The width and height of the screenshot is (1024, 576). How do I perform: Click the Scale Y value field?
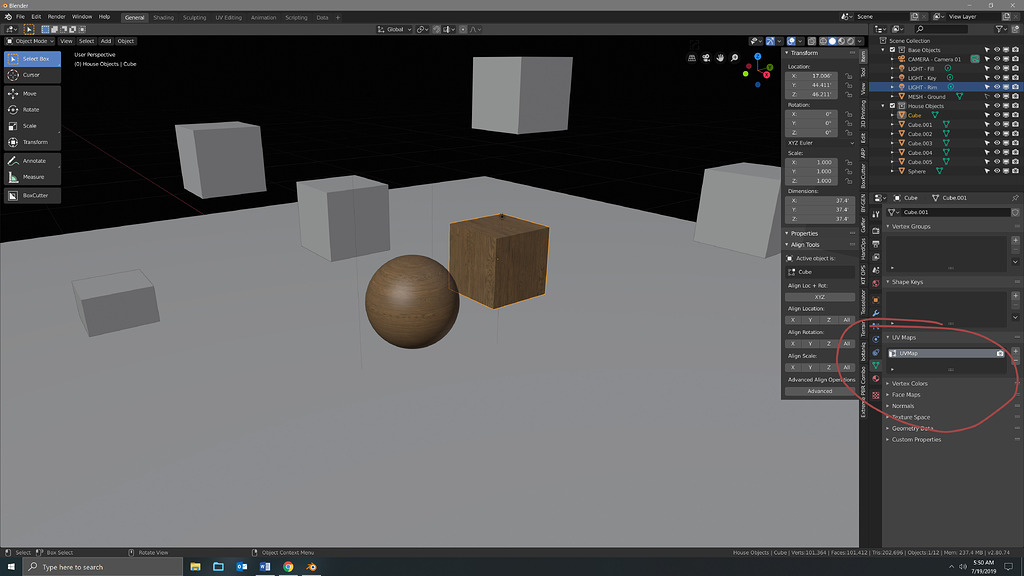click(812, 172)
